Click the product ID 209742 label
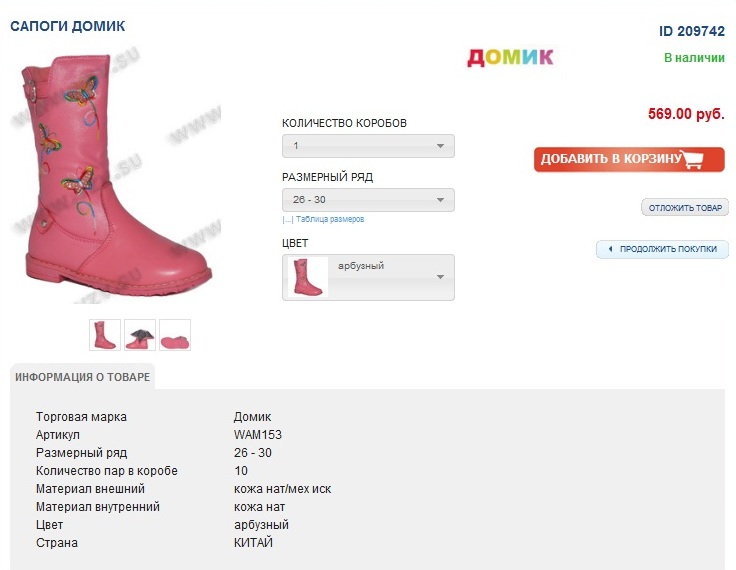Image resolution: width=736 pixels, height=570 pixels. [692, 31]
